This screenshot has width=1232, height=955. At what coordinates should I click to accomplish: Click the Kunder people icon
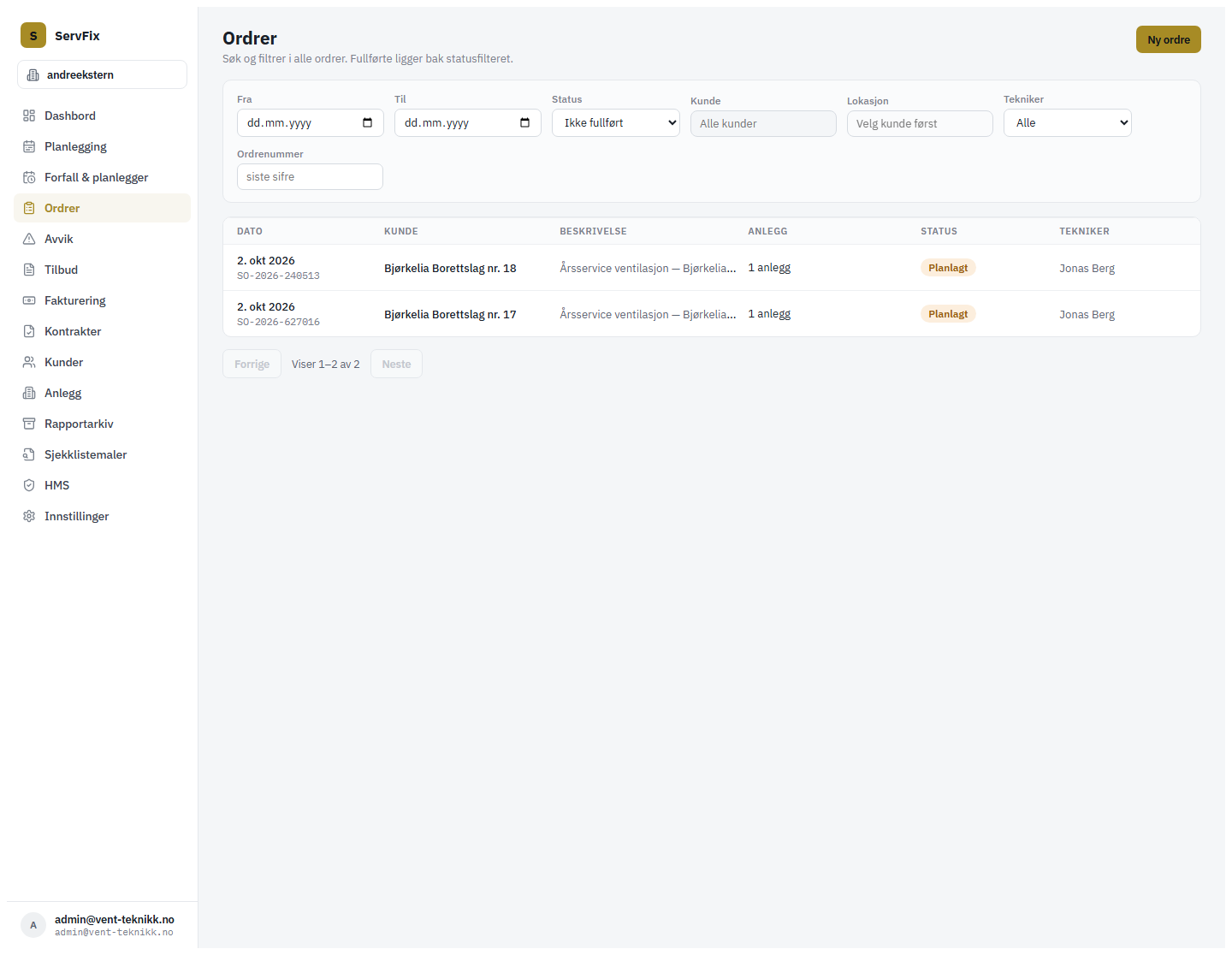(29, 362)
